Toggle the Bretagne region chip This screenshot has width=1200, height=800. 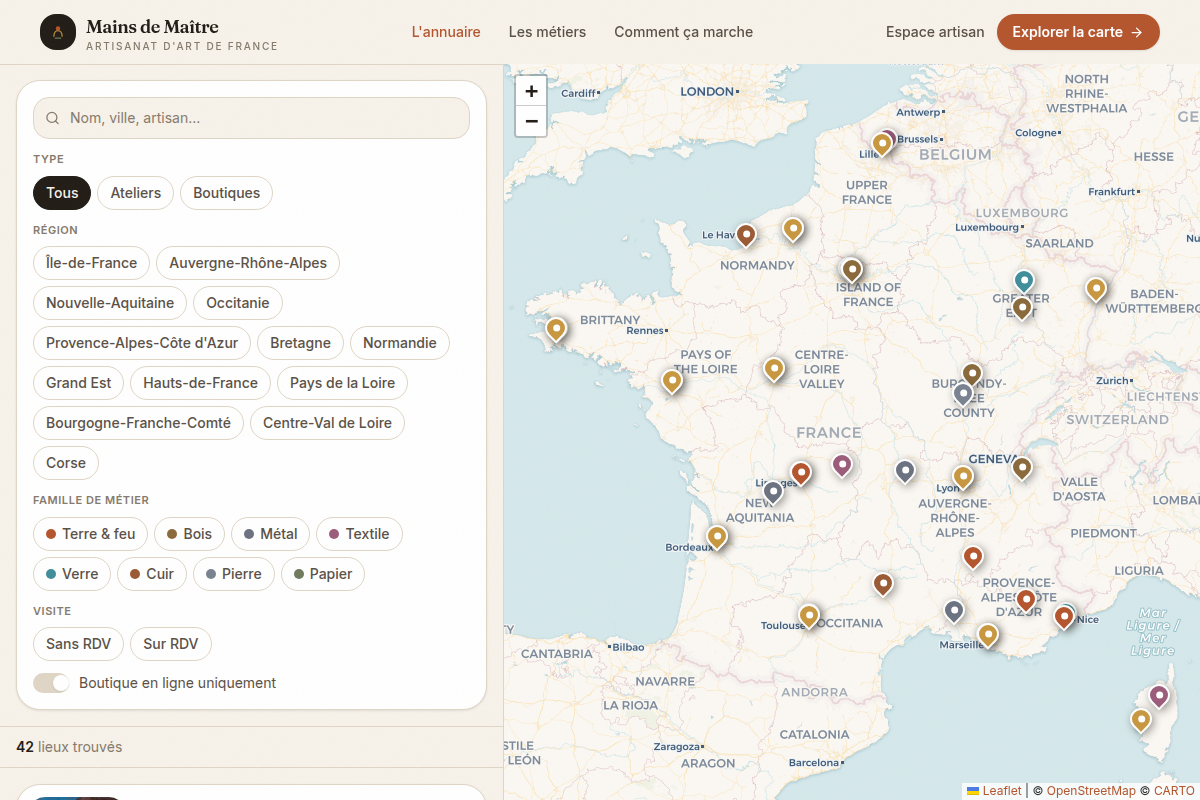tap(300, 343)
